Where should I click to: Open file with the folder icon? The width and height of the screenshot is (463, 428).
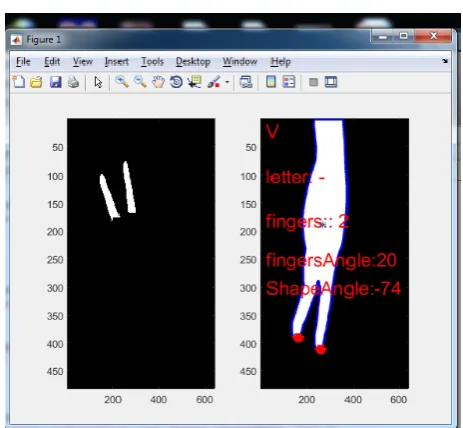[36, 82]
